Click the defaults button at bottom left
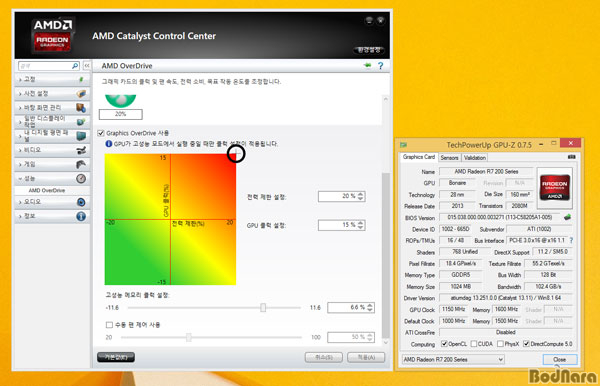 [x=116, y=357]
